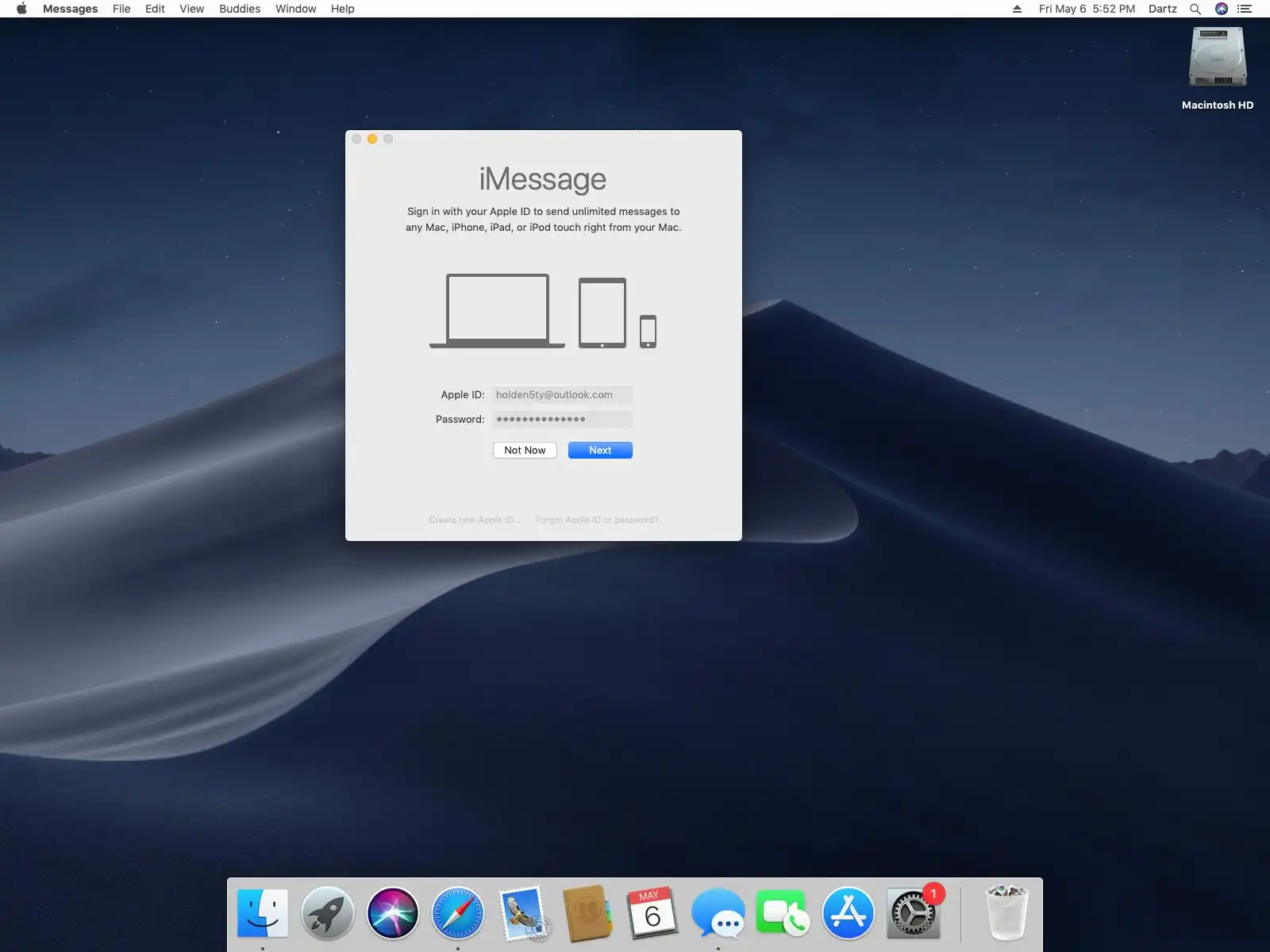
Task: Open Spotlight search in menu bar
Action: [1195, 9]
